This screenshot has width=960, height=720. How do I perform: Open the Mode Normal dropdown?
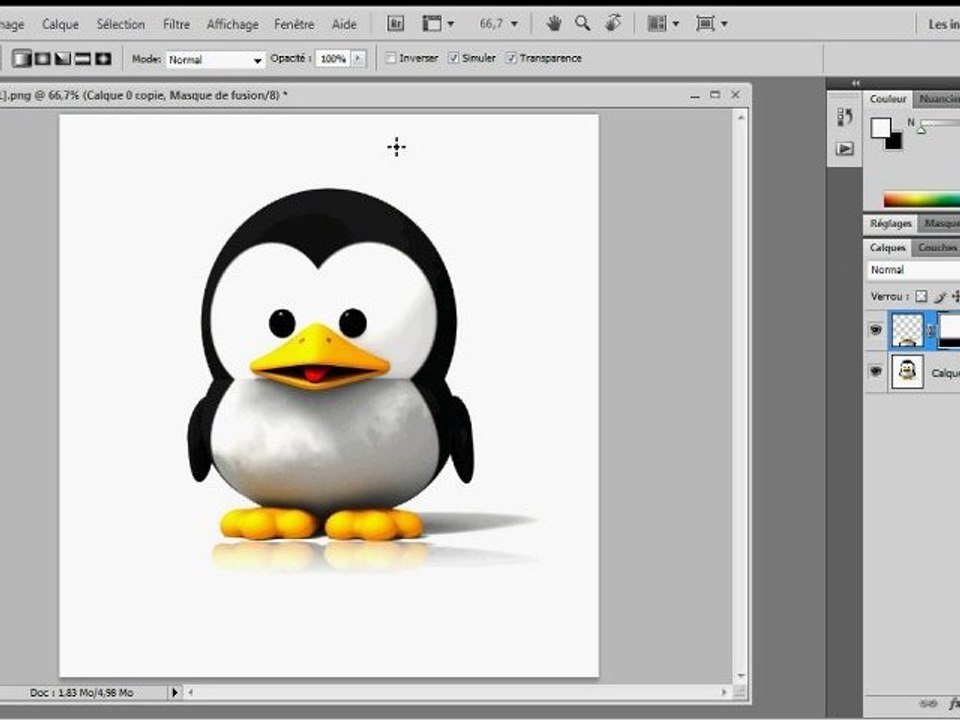point(216,59)
